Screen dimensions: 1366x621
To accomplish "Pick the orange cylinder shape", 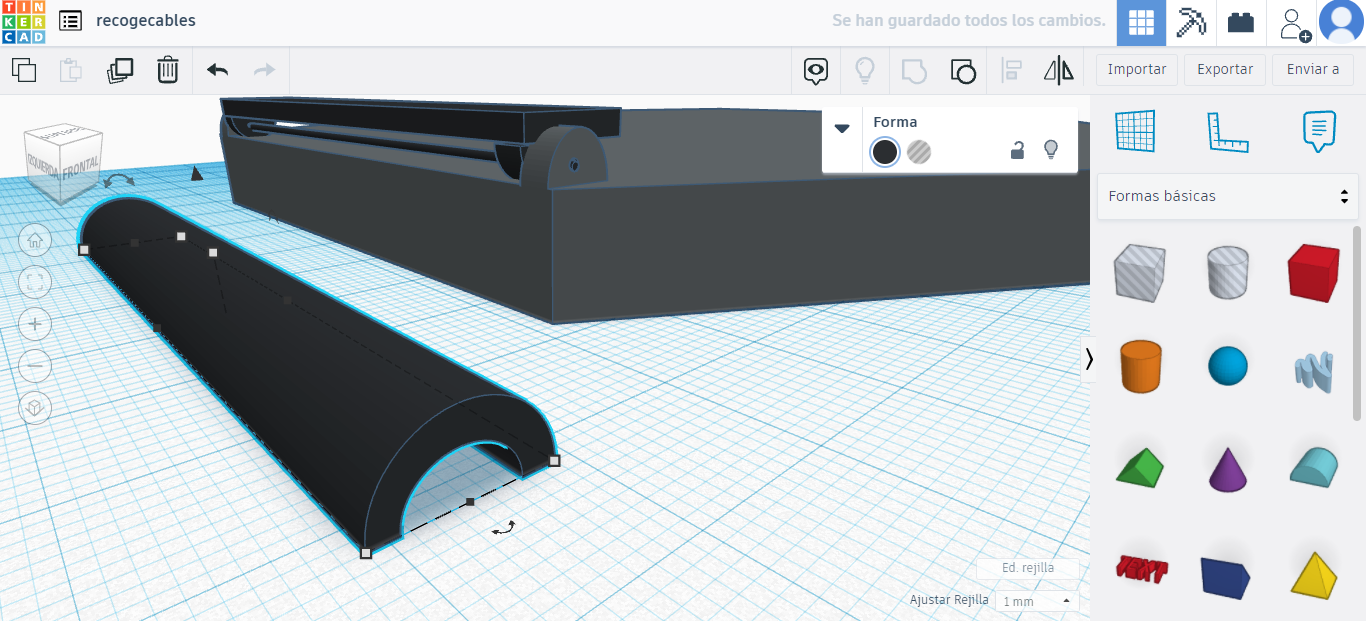I will 1139,366.
